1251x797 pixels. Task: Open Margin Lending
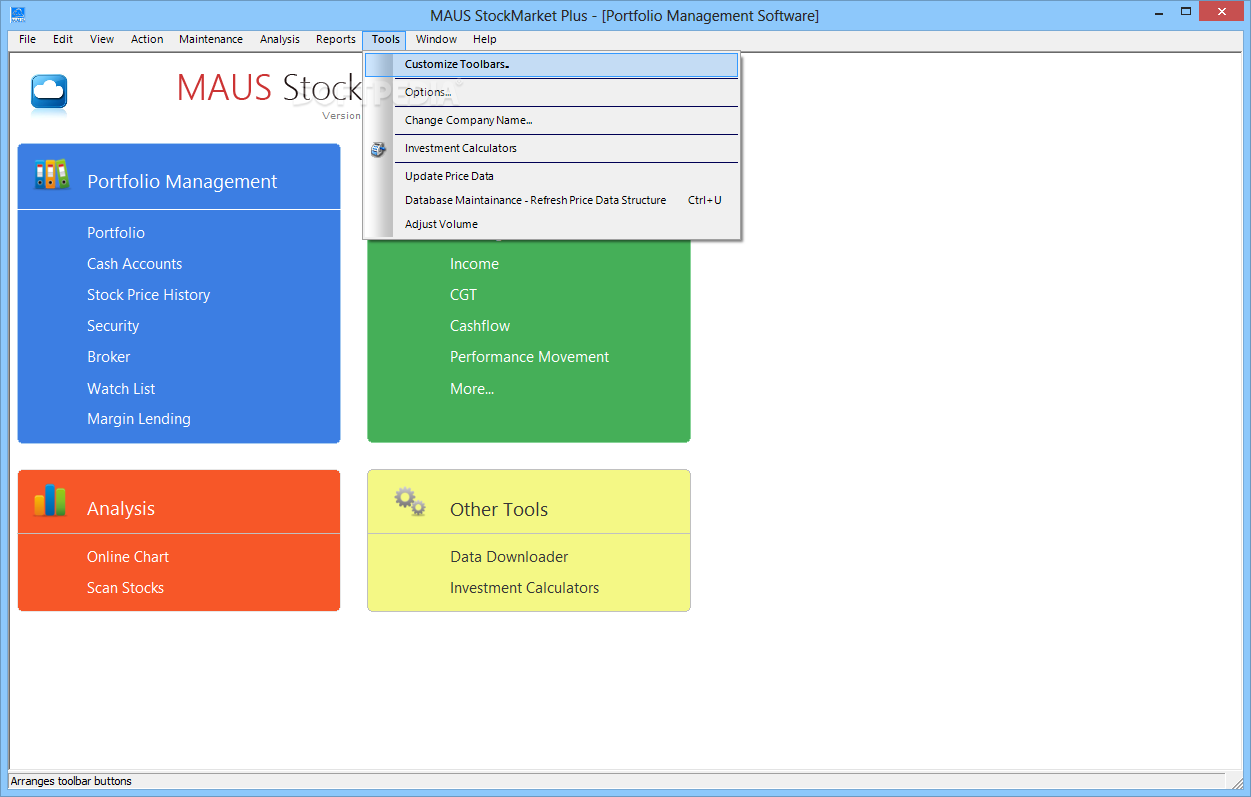pos(139,419)
